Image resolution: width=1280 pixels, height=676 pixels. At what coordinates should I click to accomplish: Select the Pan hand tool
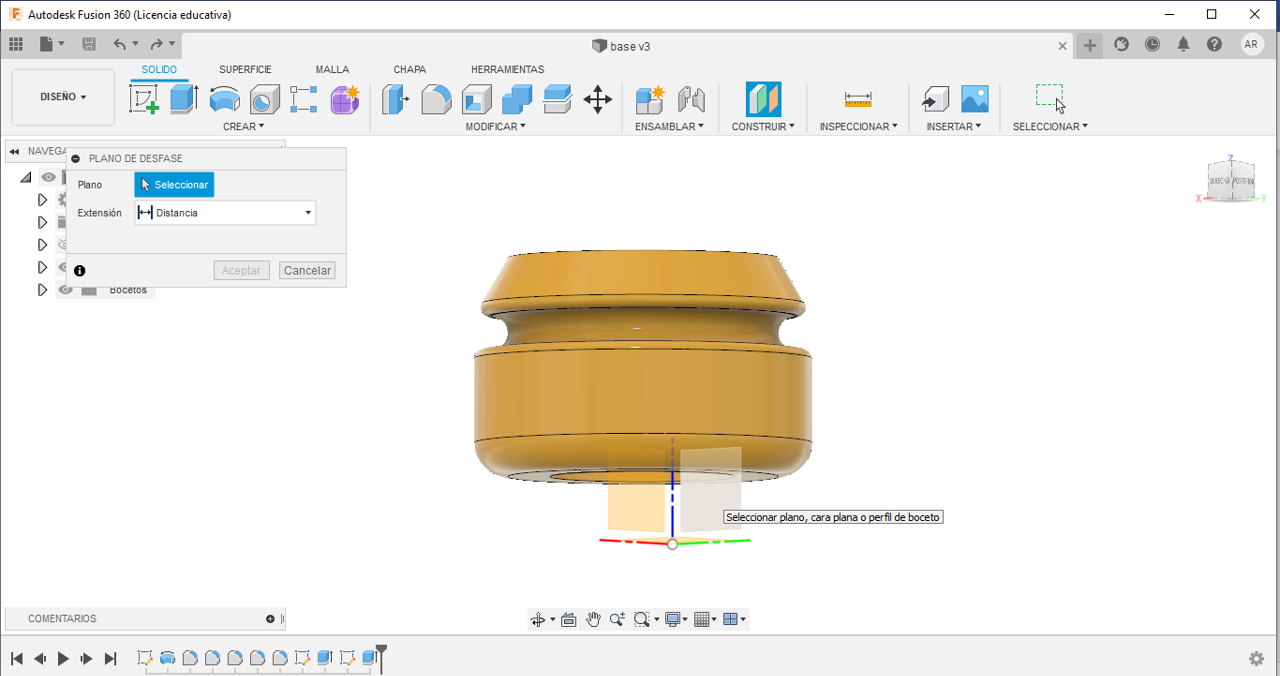tap(593, 619)
